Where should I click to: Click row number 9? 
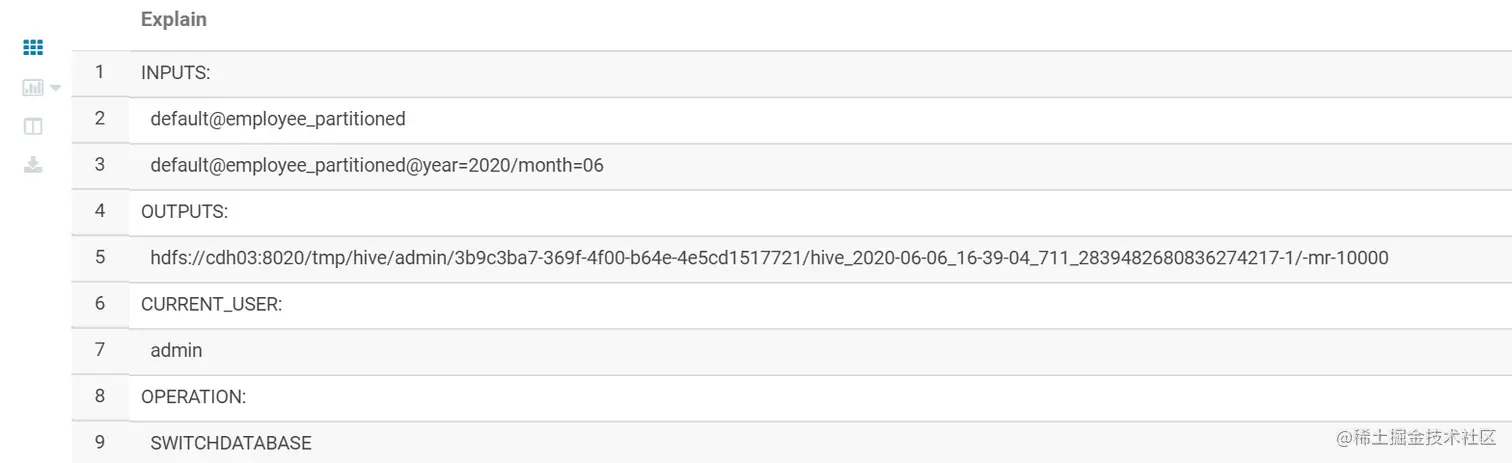point(100,441)
